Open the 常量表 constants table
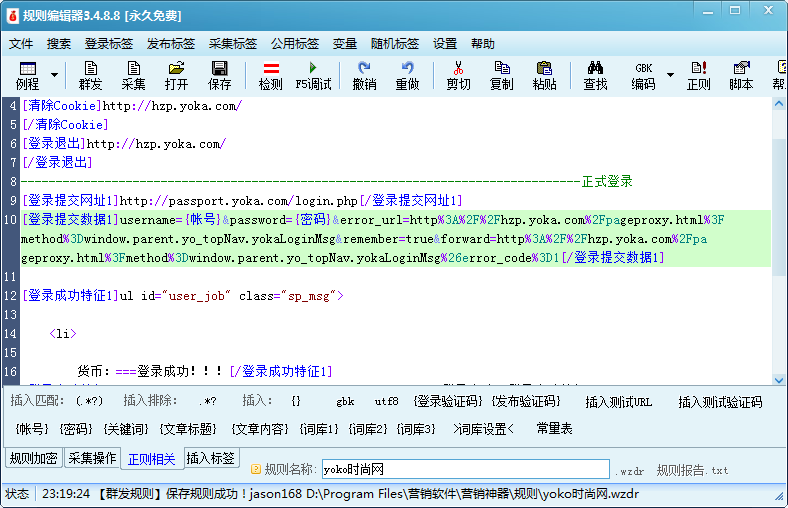Image resolution: width=788 pixels, height=508 pixels. click(x=554, y=429)
